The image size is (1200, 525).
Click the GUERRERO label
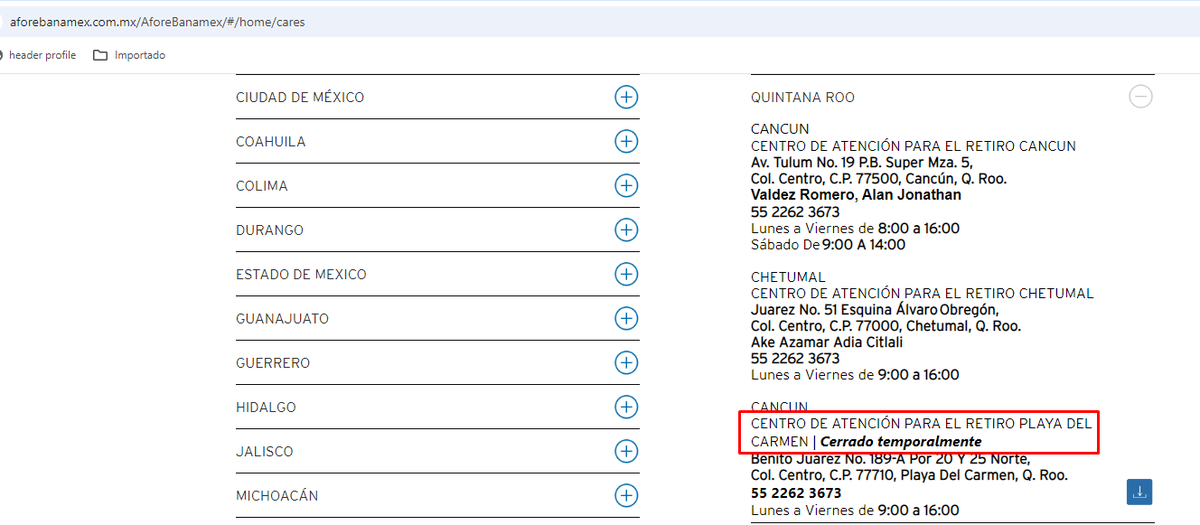(x=273, y=363)
